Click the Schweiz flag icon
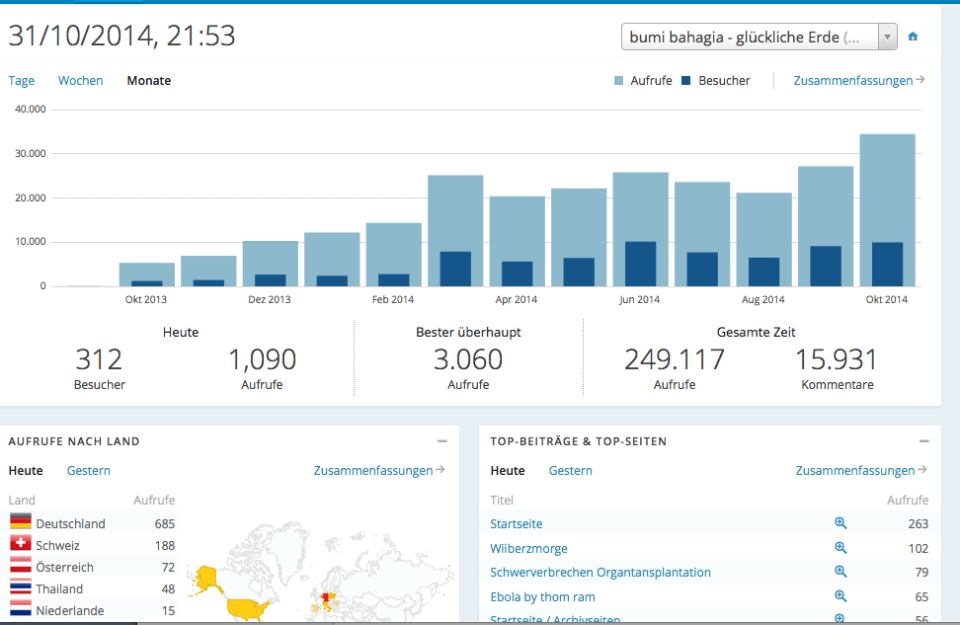 pos(20,544)
